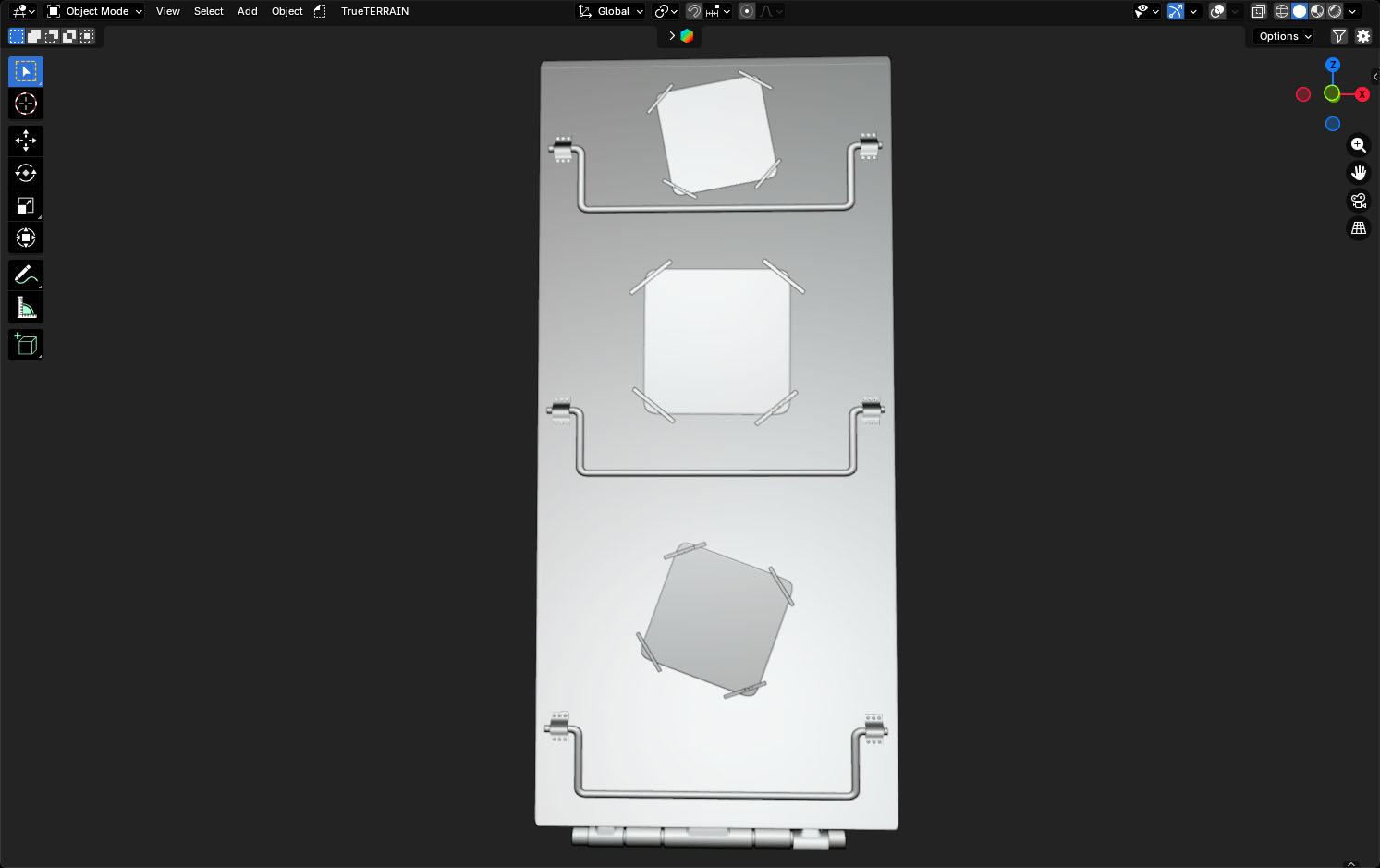Select the Select Box tool

(x=26, y=71)
